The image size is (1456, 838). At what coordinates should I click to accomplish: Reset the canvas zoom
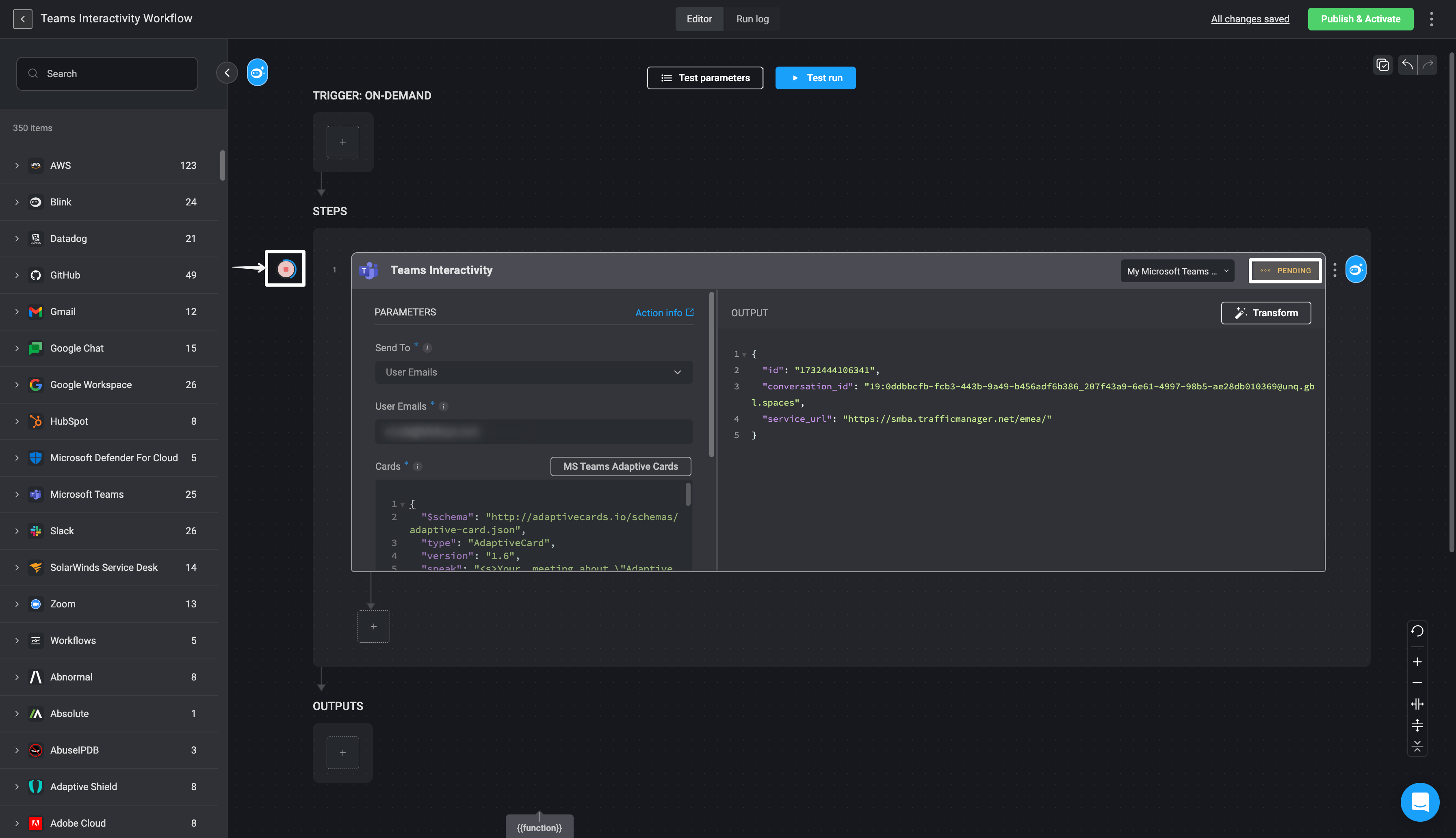point(1417,631)
